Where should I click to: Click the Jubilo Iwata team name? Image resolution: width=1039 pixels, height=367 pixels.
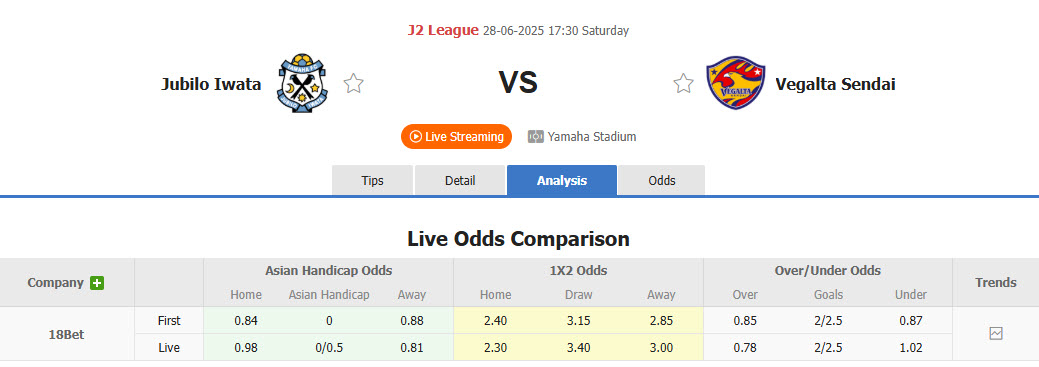click(x=211, y=84)
